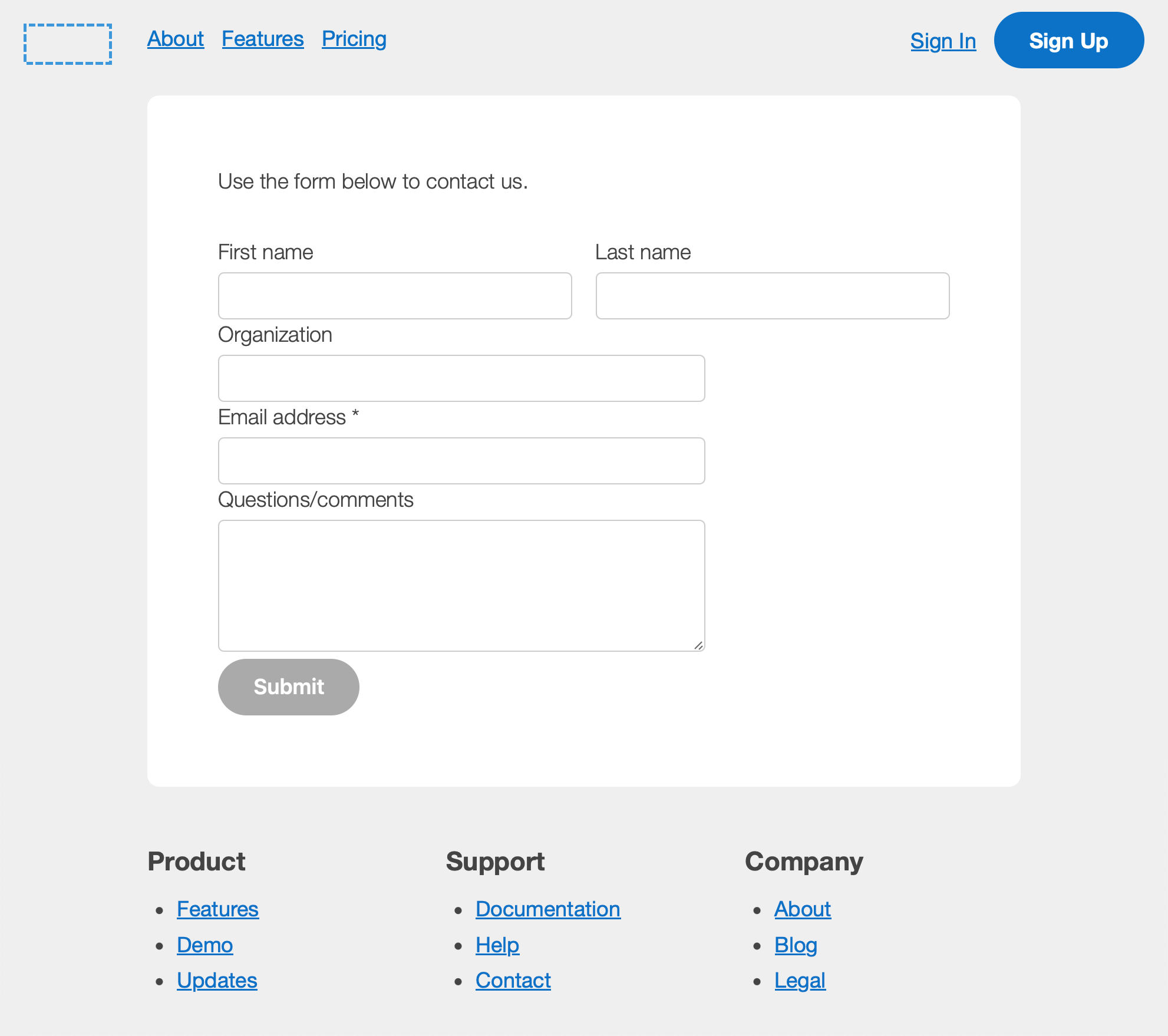Click into the Email address field
The image size is (1168, 1036).
[x=461, y=461]
